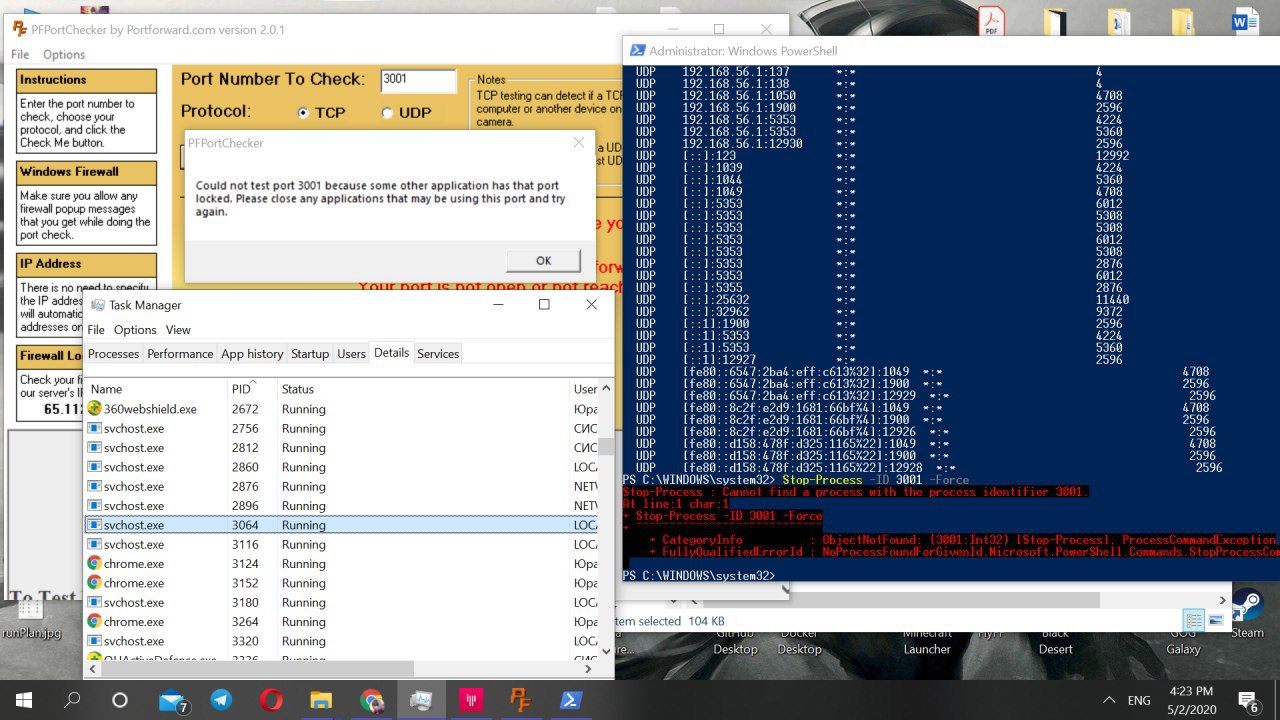Select the 360webshield.exe process row
This screenshot has width=1280, height=720.
342,409
